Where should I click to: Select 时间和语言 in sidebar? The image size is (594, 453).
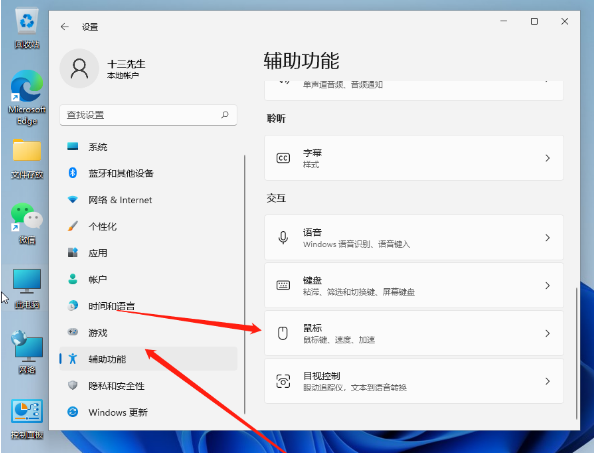[148, 306]
